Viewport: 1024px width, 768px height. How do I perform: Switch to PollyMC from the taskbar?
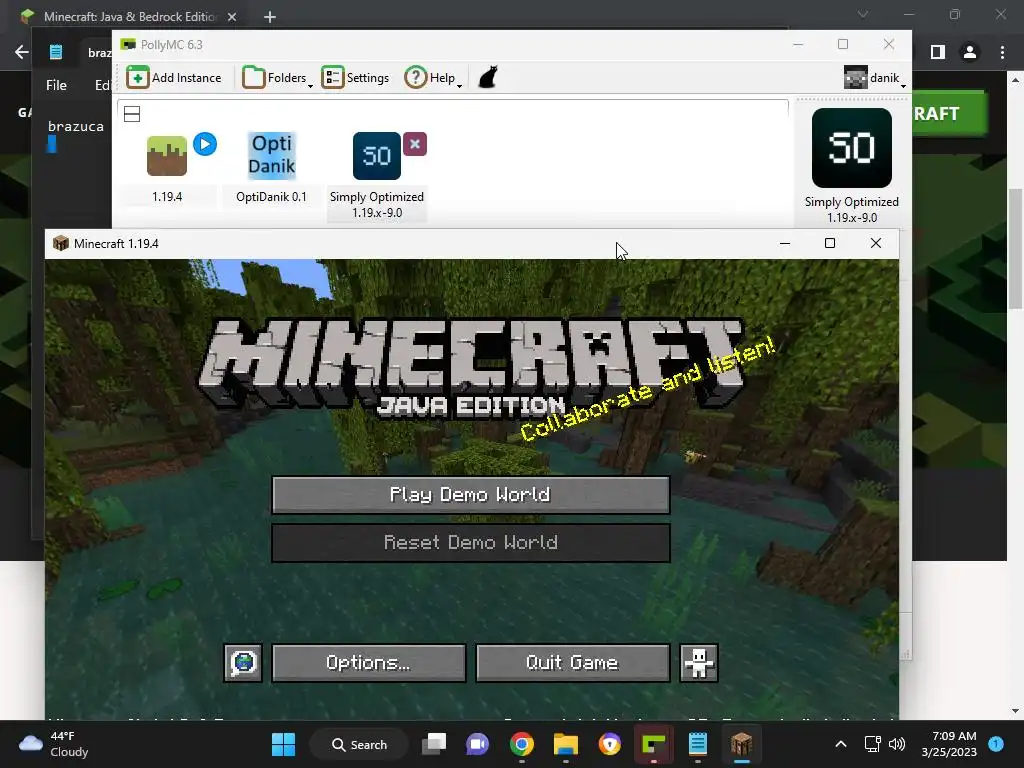654,744
